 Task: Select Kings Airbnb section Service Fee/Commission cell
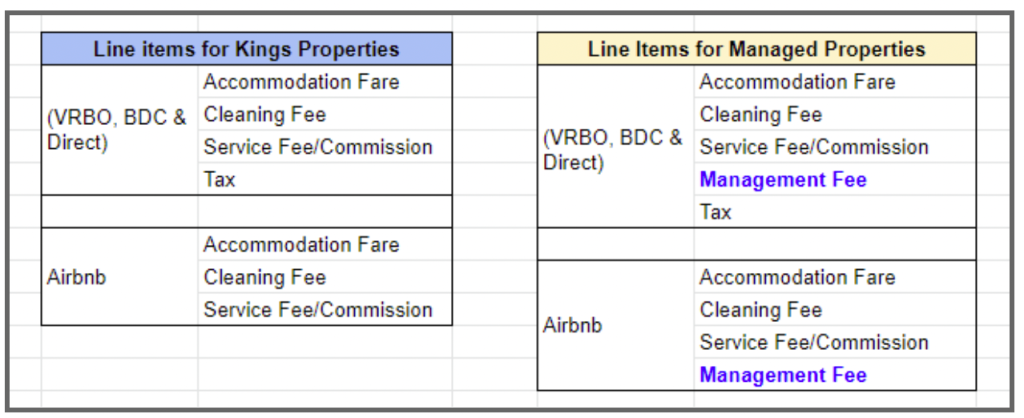(x=318, y=310)
